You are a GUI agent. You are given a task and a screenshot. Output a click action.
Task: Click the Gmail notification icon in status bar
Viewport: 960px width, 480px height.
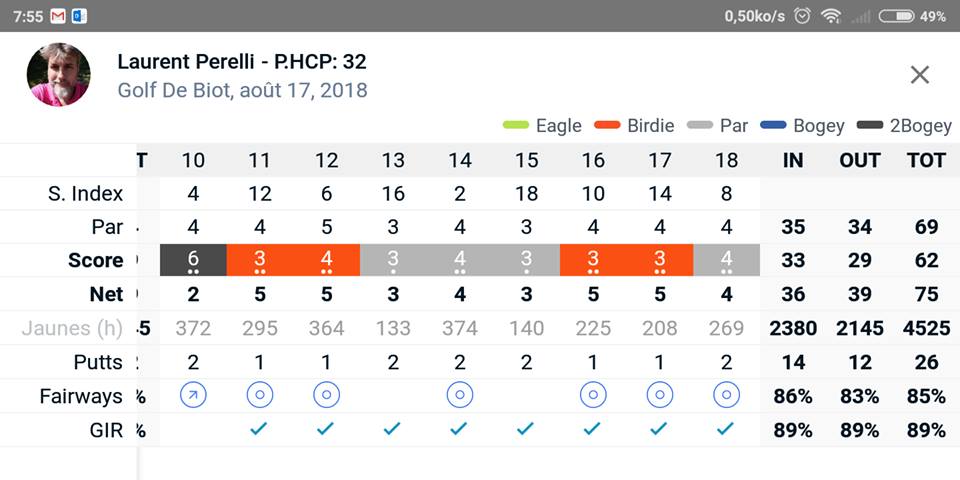click(58, 16)
